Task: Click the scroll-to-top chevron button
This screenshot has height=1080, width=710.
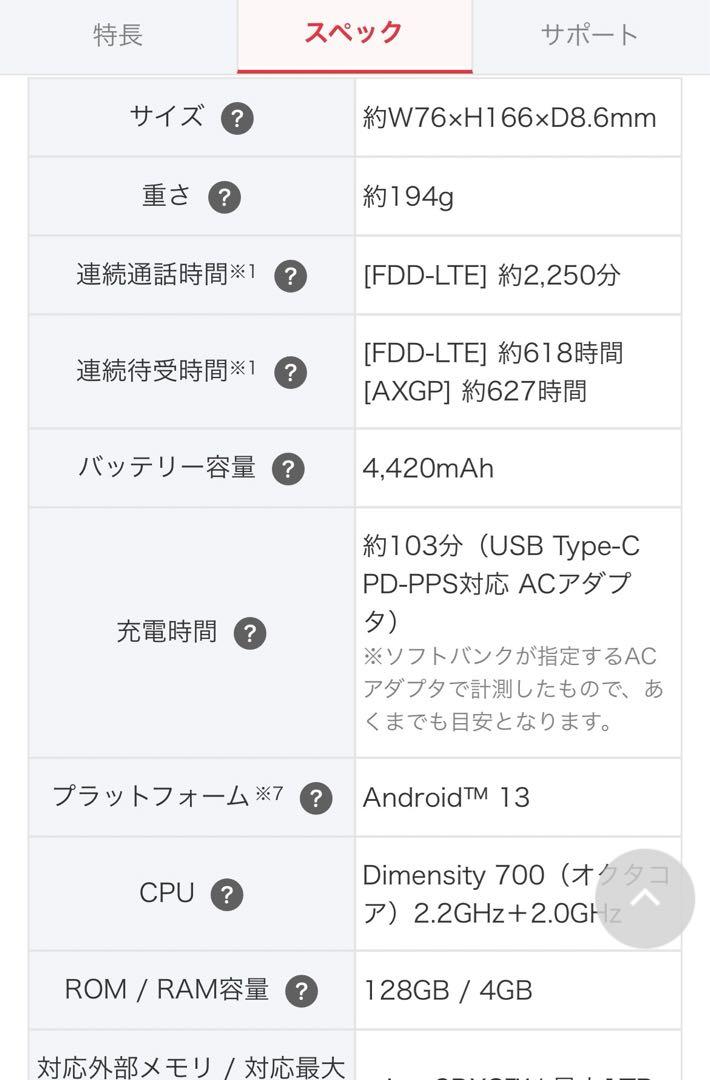Action: (645, 898)
